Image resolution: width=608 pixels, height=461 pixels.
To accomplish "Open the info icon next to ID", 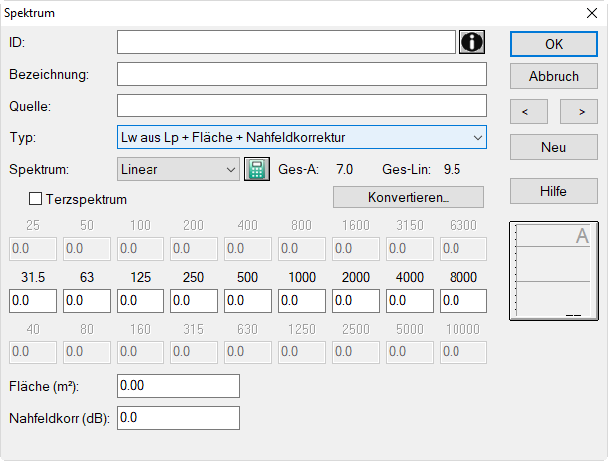I will [472, 42].
